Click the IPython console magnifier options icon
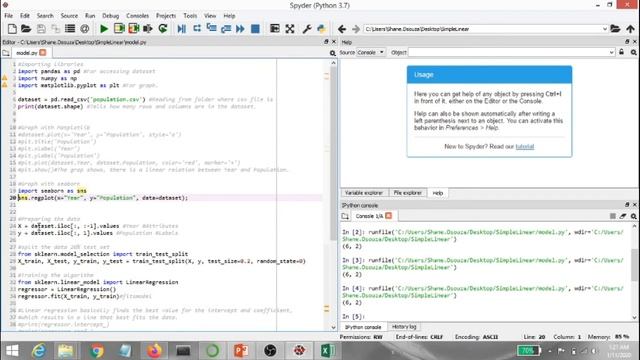 [633, 216]
